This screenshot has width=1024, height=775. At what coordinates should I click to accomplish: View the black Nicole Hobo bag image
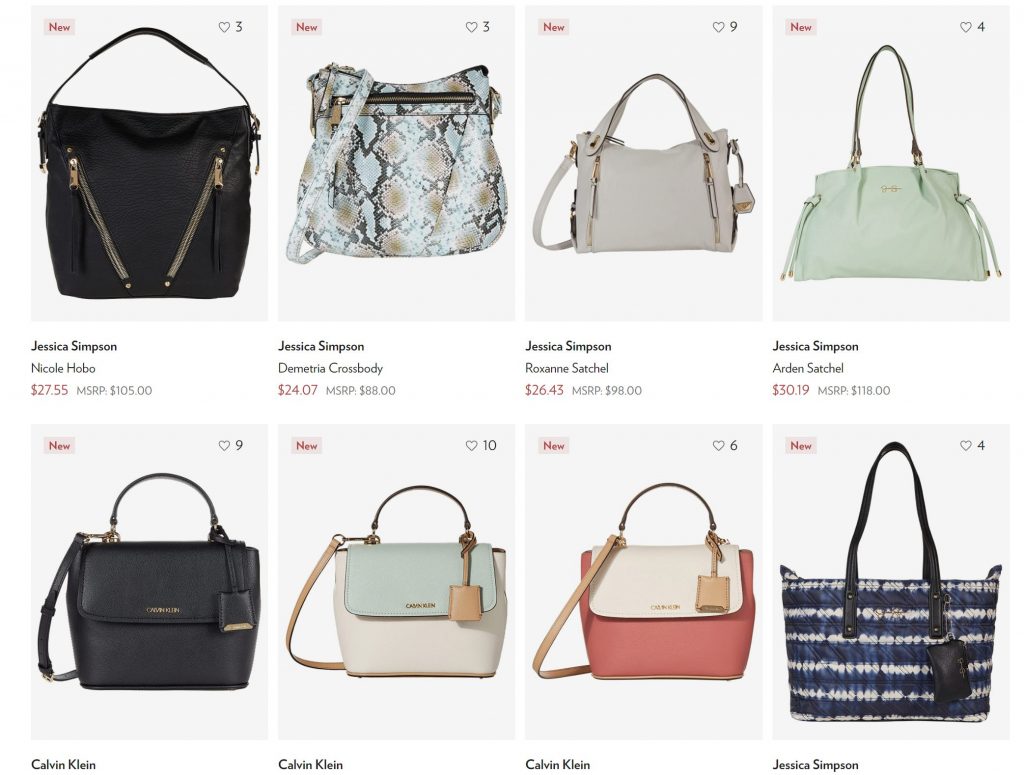(149, 164)
